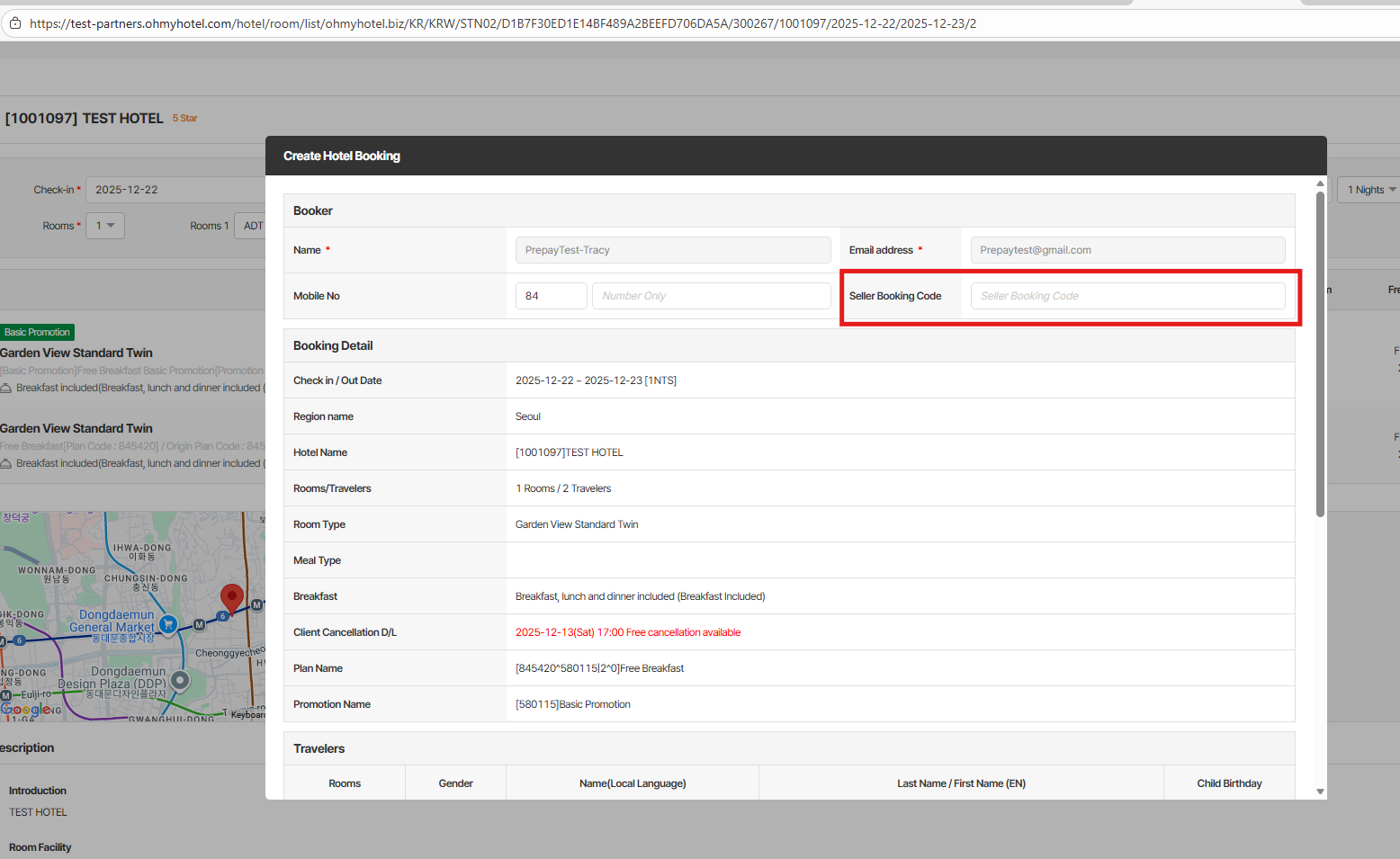Focus the Seller Booking Code field

(x=1127, y=296)
